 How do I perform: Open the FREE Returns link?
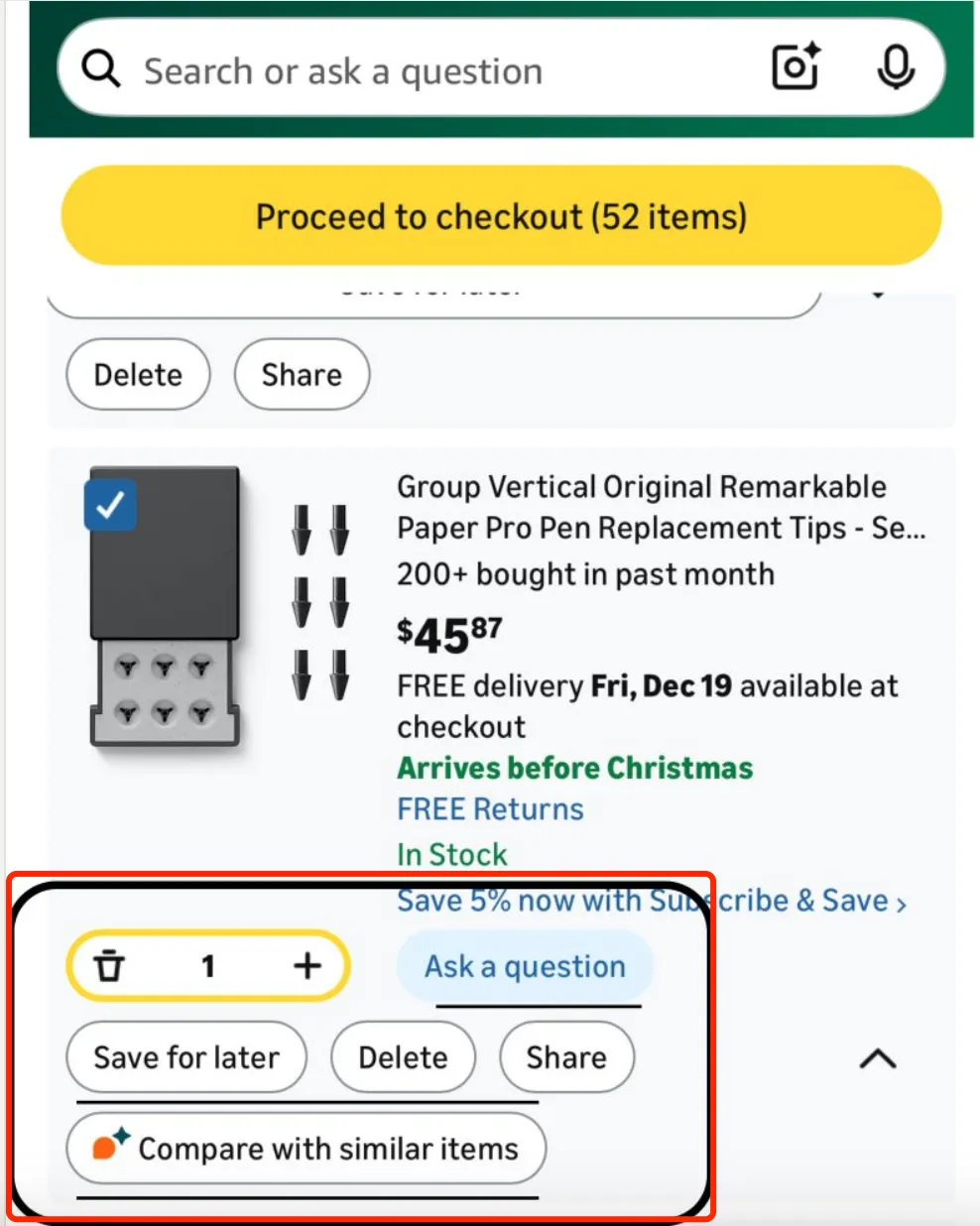point(490,809)
